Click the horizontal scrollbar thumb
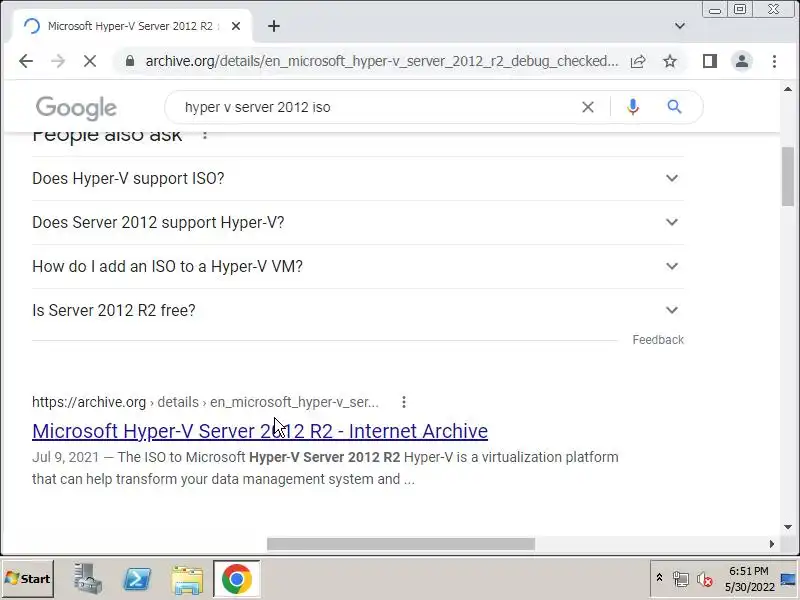This screenshot has width=800, height=600. click(x=401, y=544)
